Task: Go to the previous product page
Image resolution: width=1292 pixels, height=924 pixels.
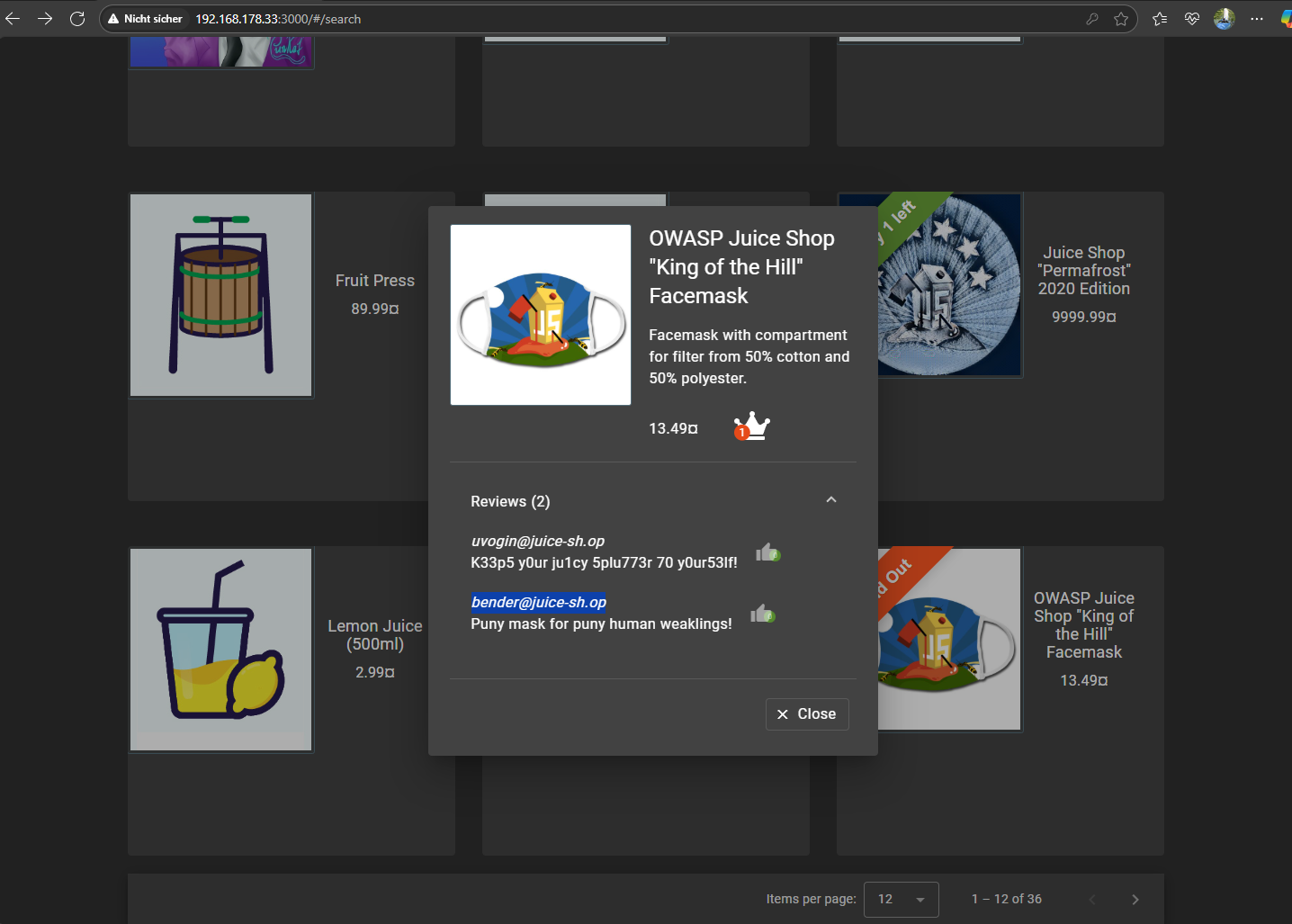Action: (x=1091, y=899)
